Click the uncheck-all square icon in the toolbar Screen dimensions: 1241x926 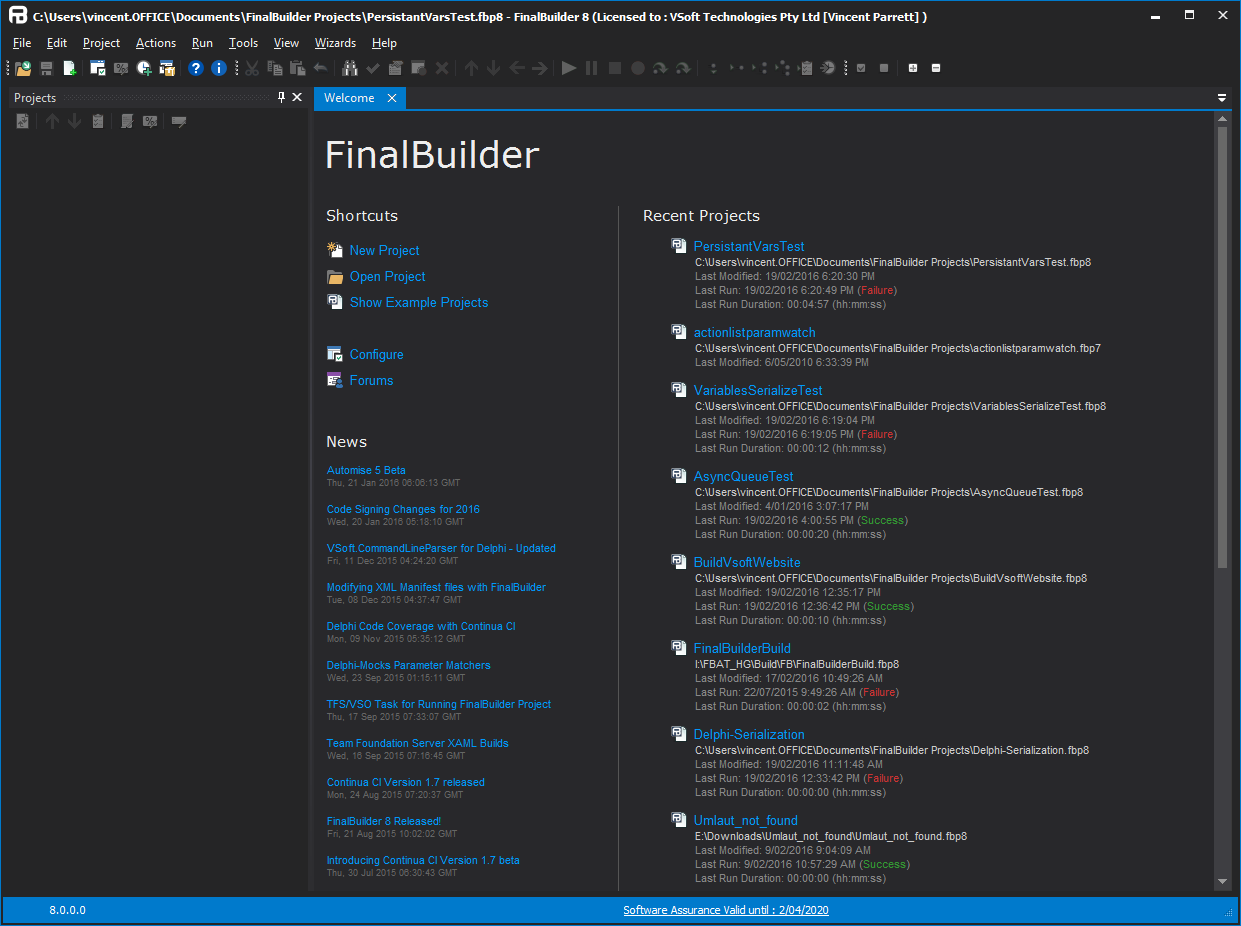884,68
